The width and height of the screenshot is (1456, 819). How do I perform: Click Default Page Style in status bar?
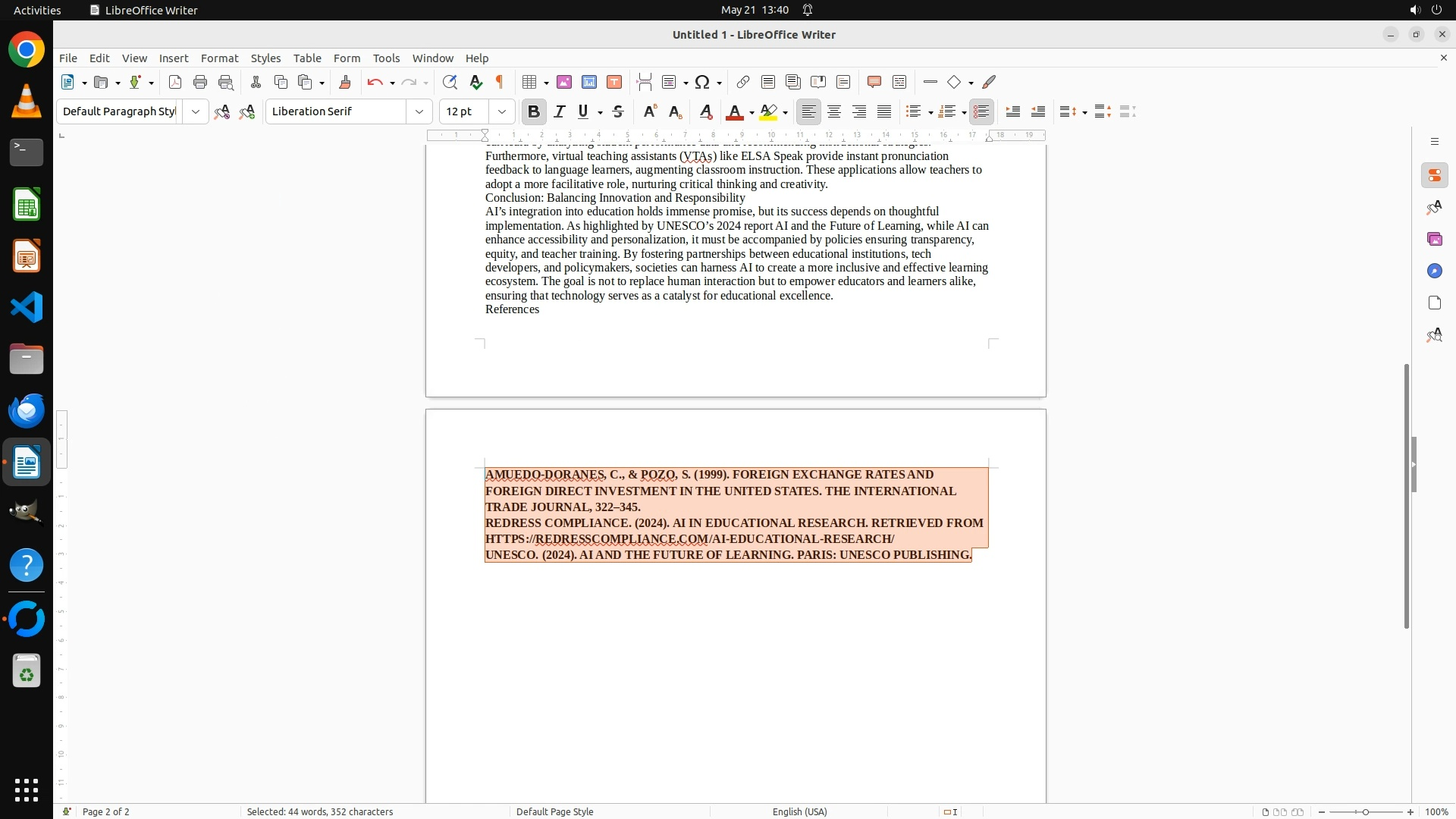[554, 811]
